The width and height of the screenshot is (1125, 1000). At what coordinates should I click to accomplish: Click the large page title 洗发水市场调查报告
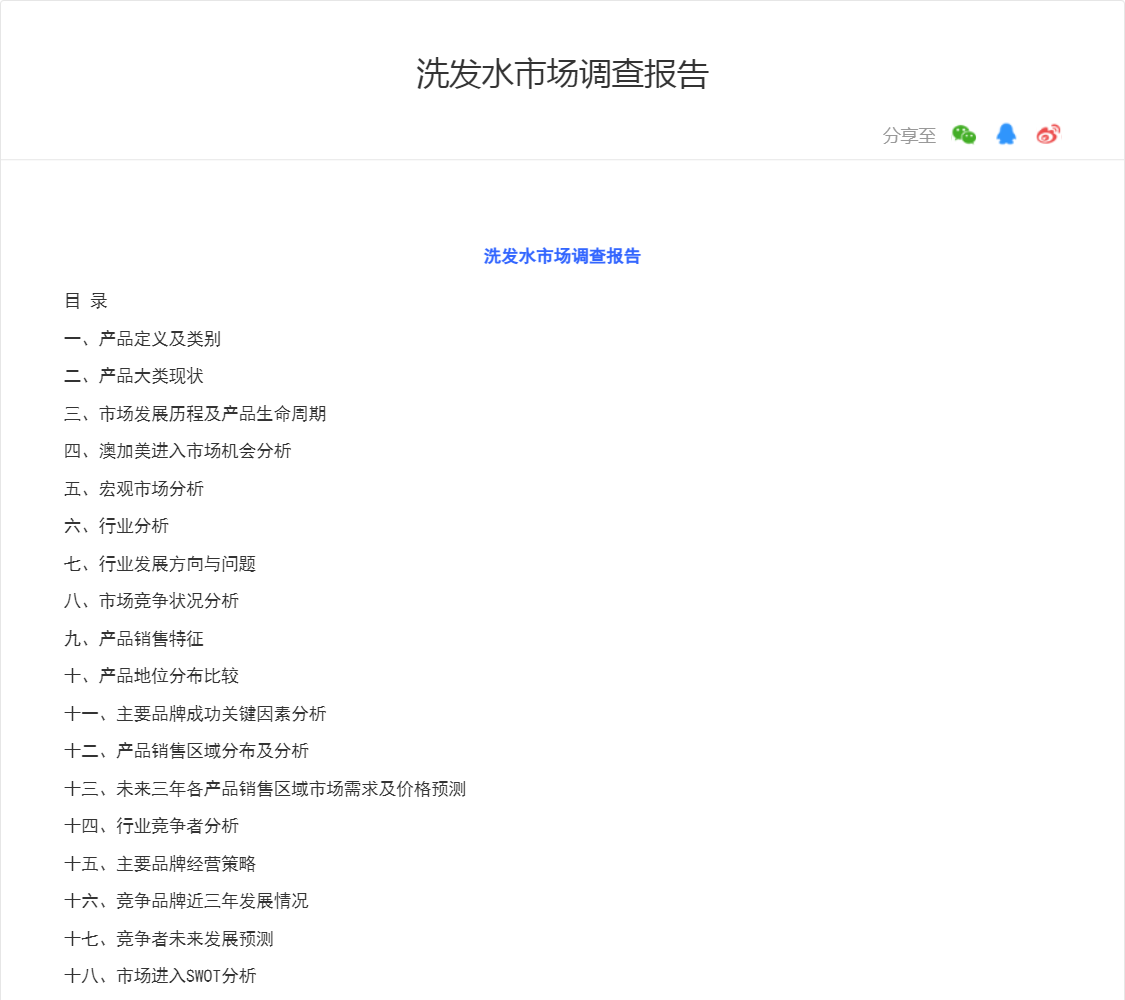point(562,74)
